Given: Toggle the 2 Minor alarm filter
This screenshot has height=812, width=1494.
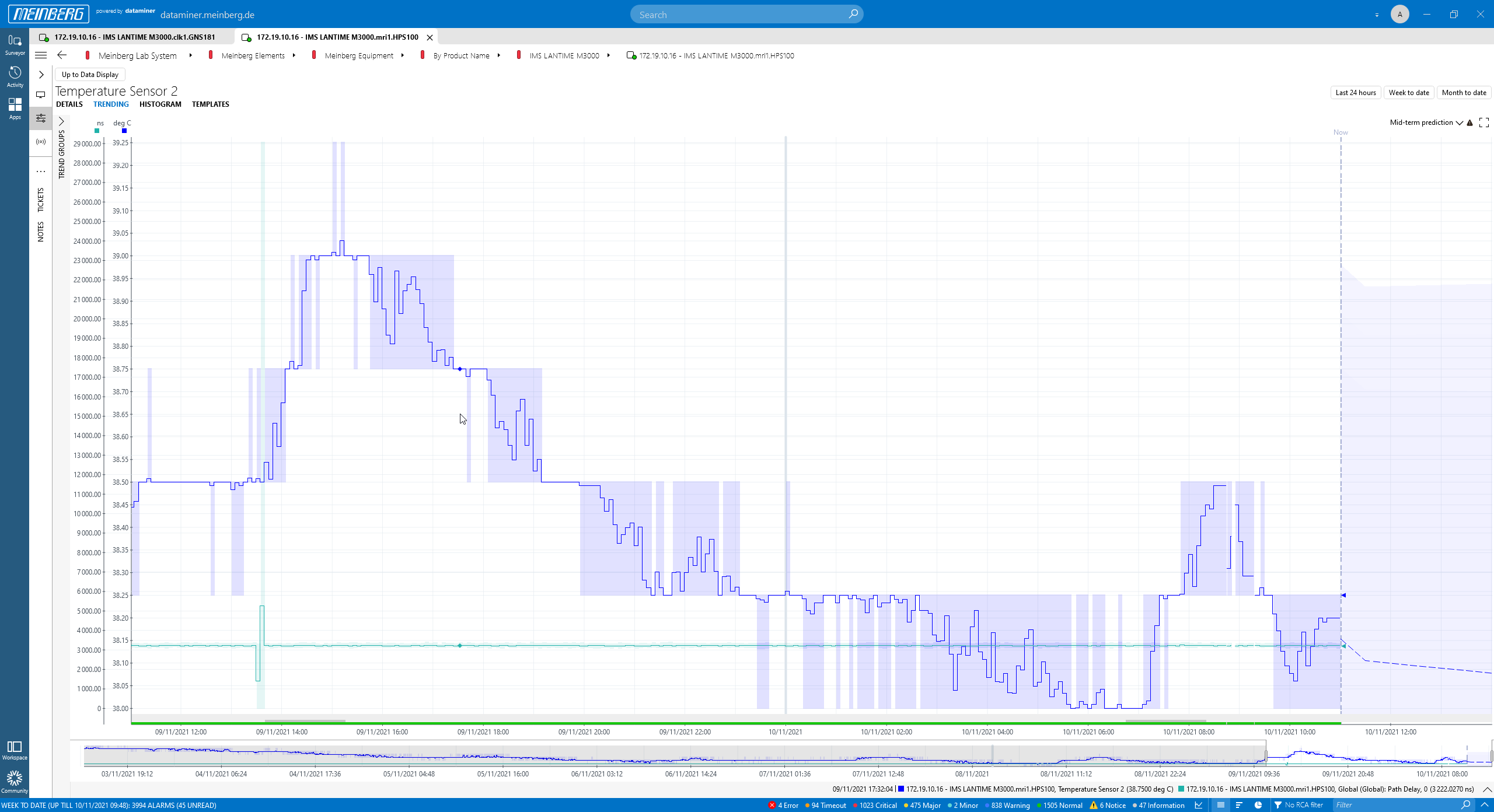Looking at the screenshot, I should click(x=963, y=806).
